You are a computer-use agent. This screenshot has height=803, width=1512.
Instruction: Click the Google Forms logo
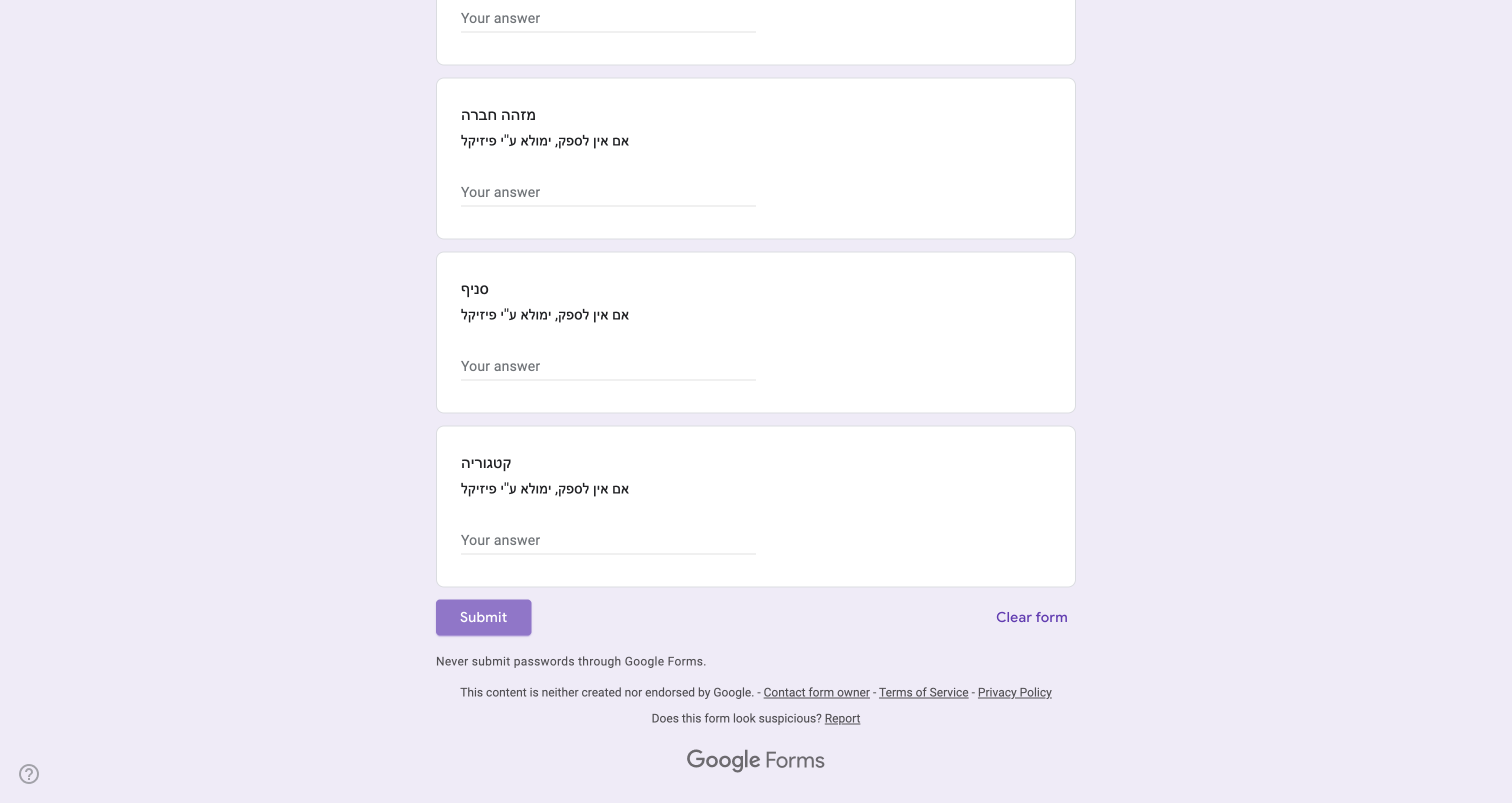click(x=755, y=760)
